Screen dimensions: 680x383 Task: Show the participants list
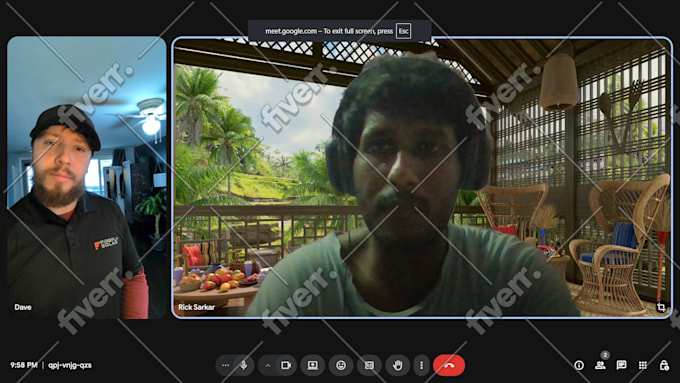[600, 365]
